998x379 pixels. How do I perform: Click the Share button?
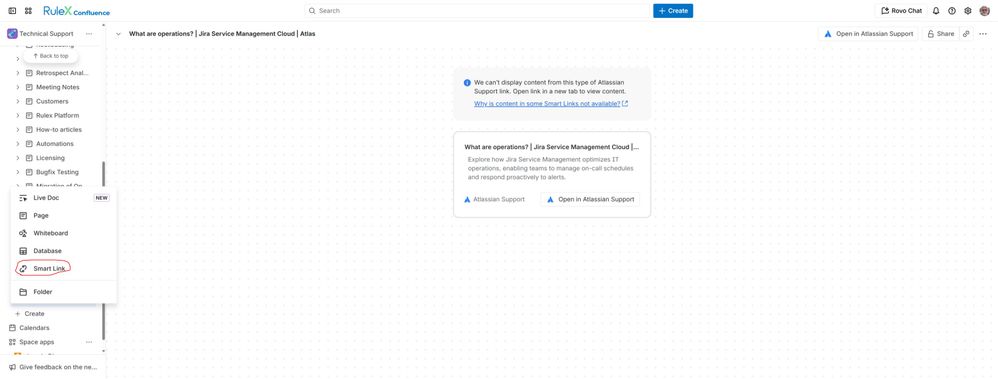(x=941, y=34)
